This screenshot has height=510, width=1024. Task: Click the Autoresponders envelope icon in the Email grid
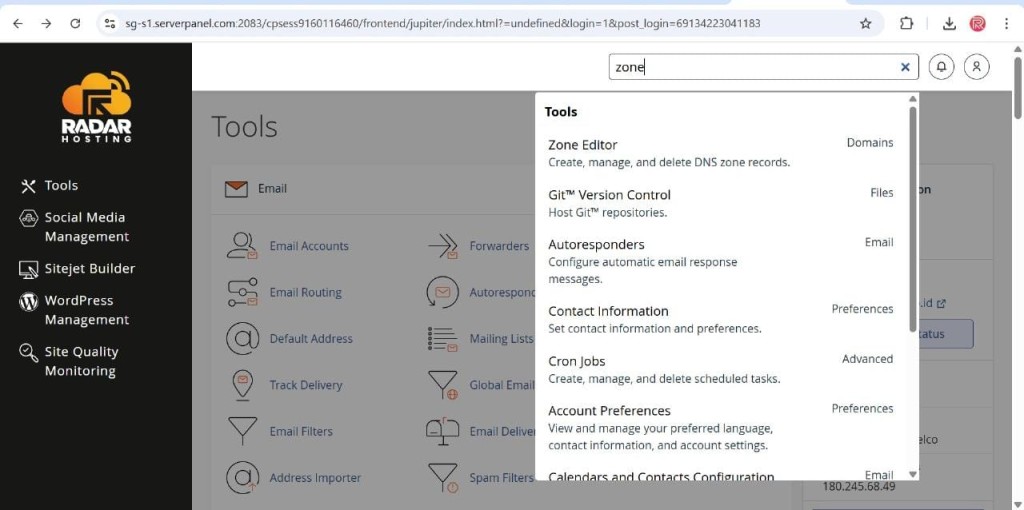[x=443, y=292]
